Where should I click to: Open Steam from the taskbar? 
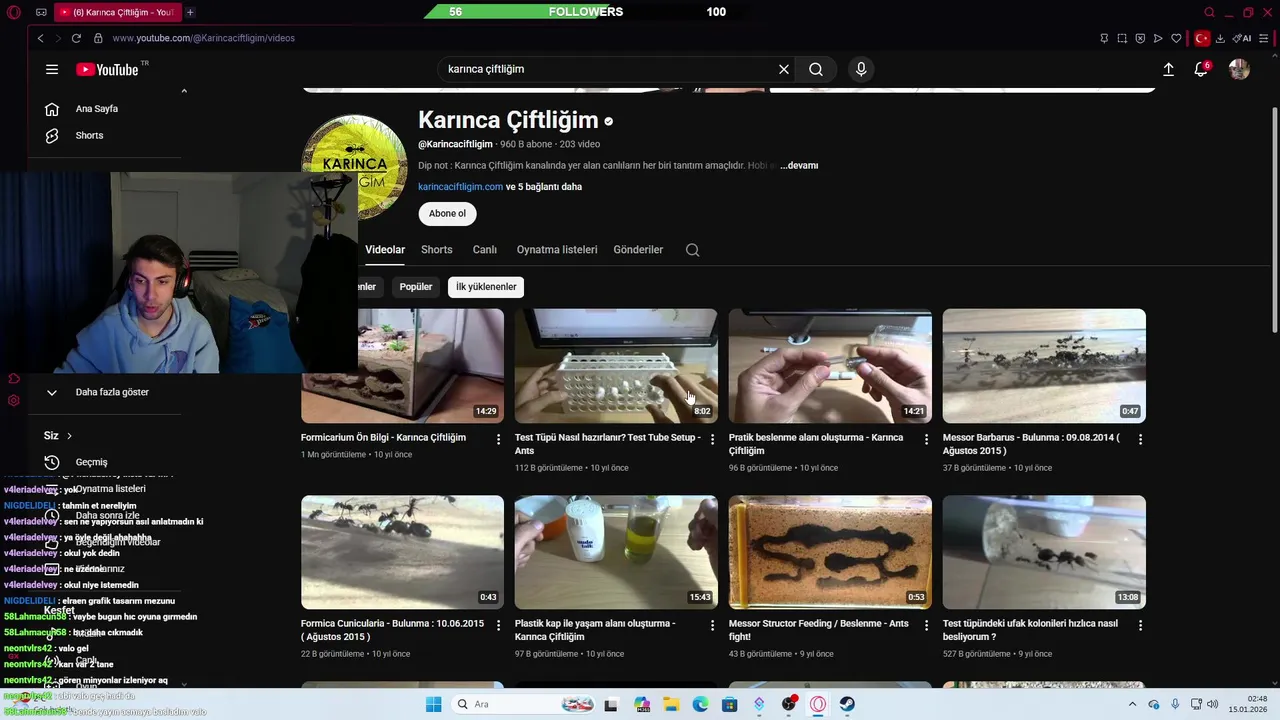pos(847,704)
